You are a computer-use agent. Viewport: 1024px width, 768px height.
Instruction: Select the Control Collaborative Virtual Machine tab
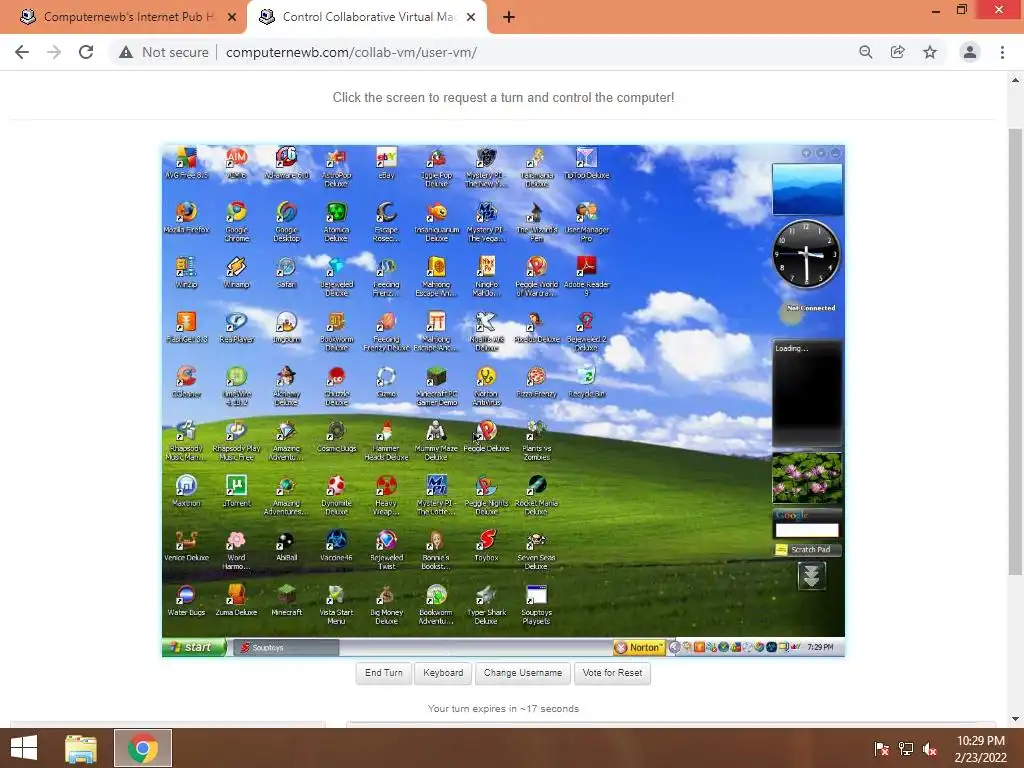(x=366, y=17)
